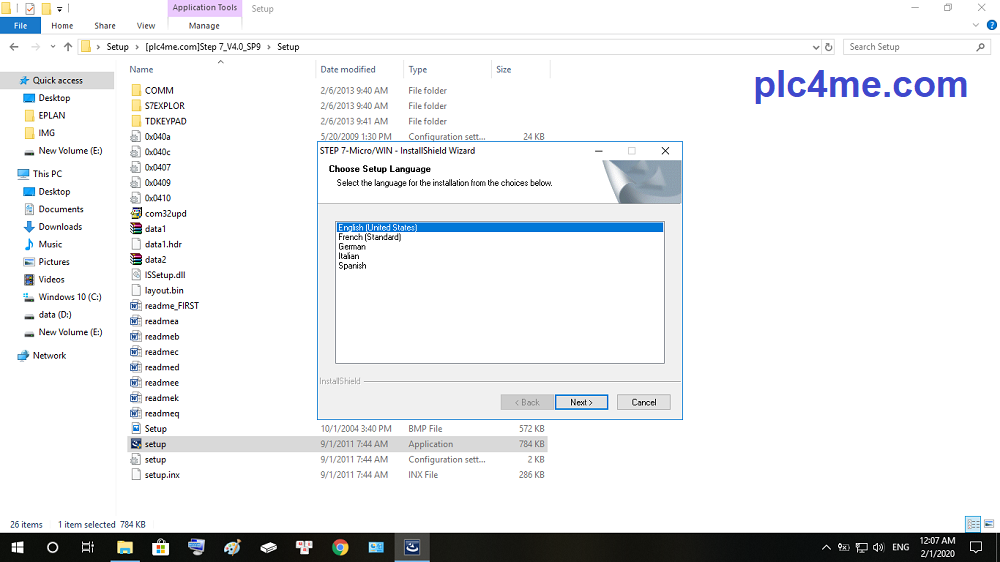Select Italian as setup language
This screenshot has width=1000, height=562.
tap(349, 256)
